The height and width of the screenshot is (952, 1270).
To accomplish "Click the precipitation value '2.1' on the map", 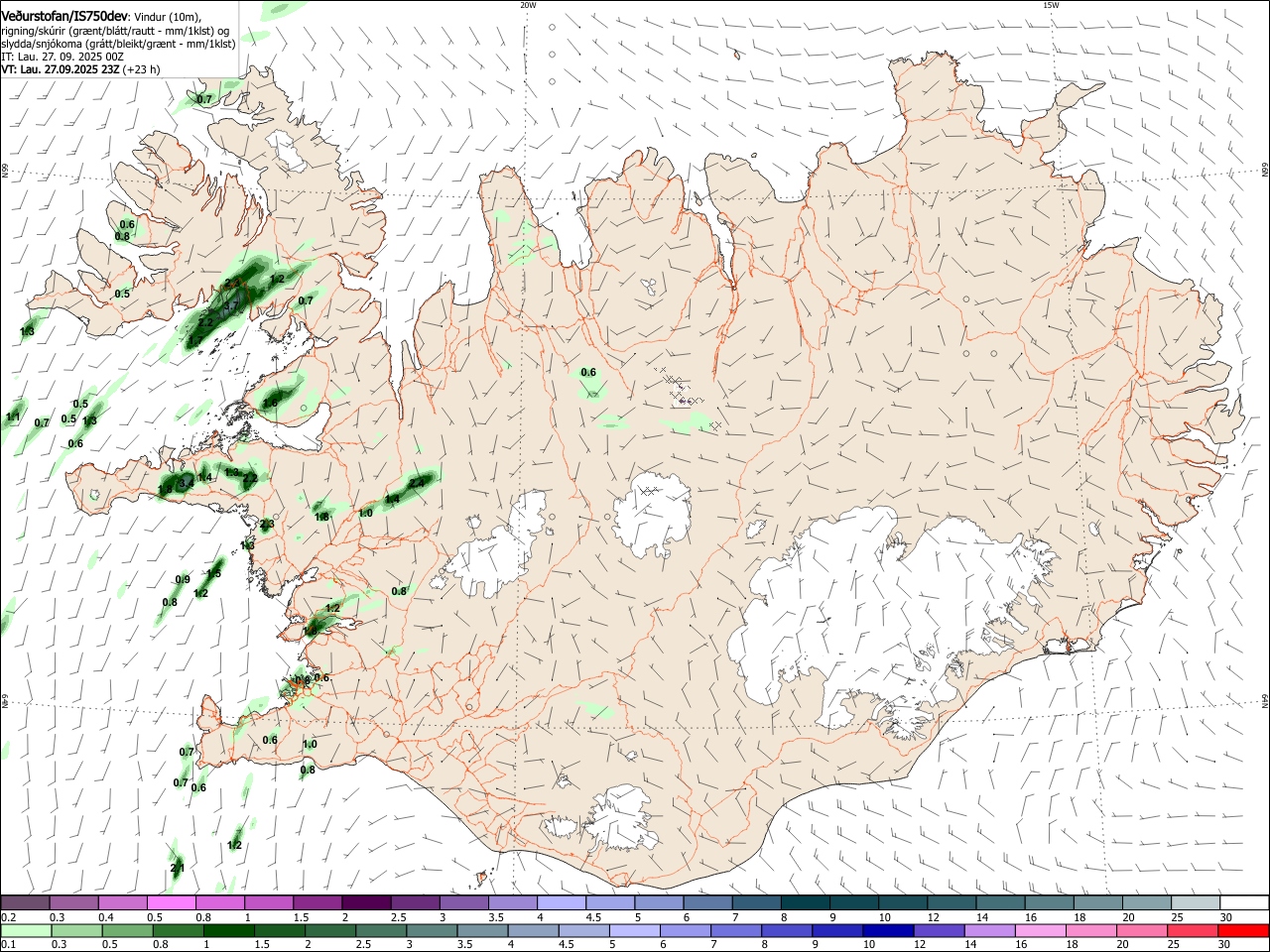I will (x=178, y=868).
